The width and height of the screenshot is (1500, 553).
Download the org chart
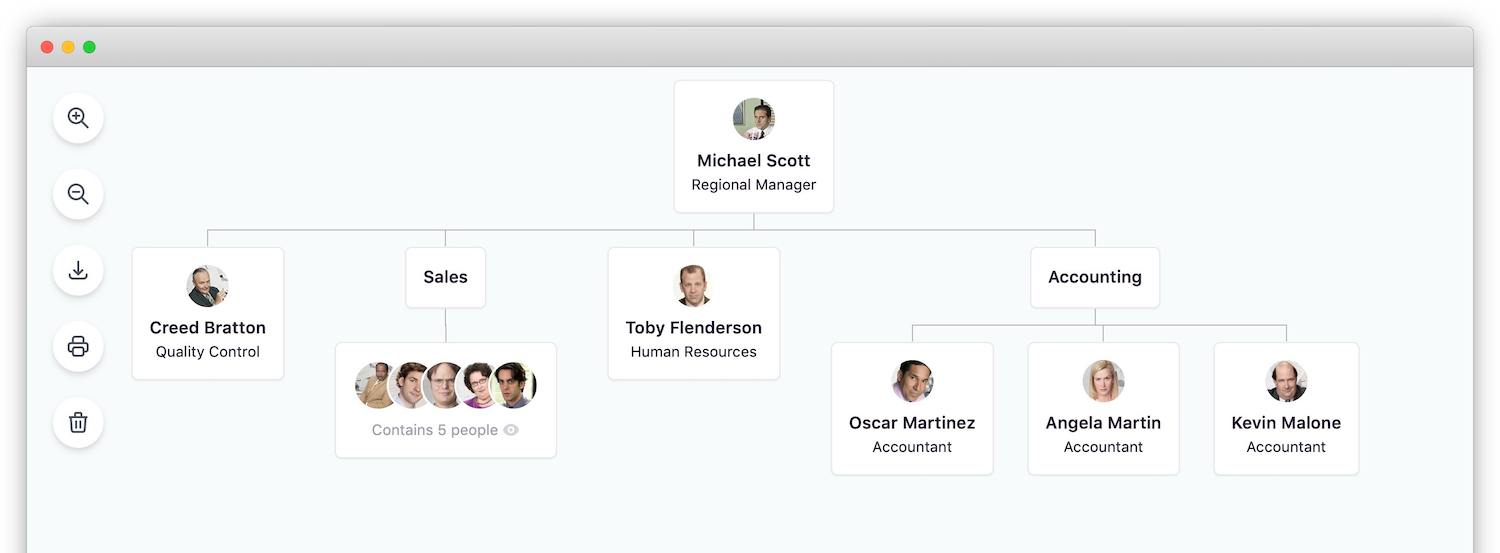click(78, 270)
